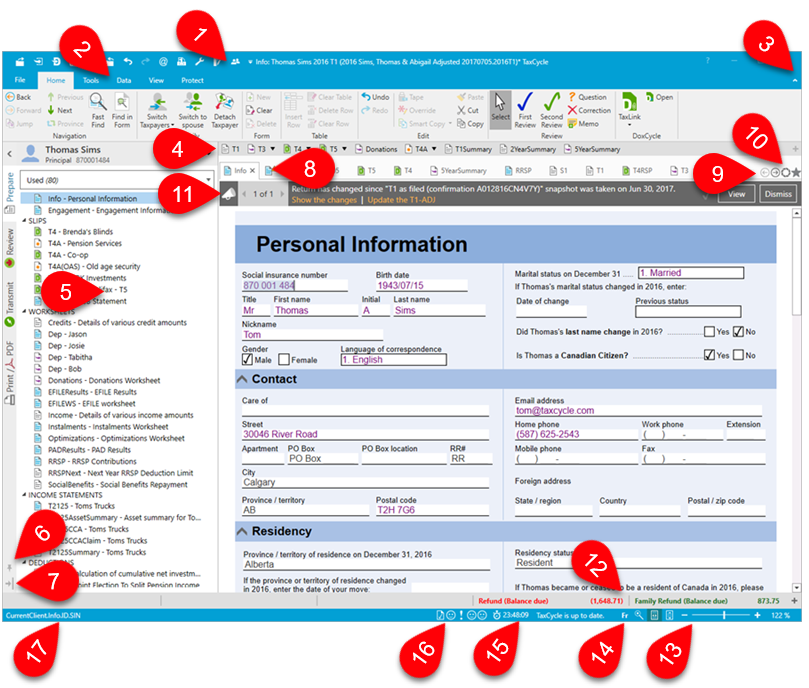Image resolution: width=809 pixels, height=688 pixels.
Task: Collapse the Residency section
Action: 243,531
